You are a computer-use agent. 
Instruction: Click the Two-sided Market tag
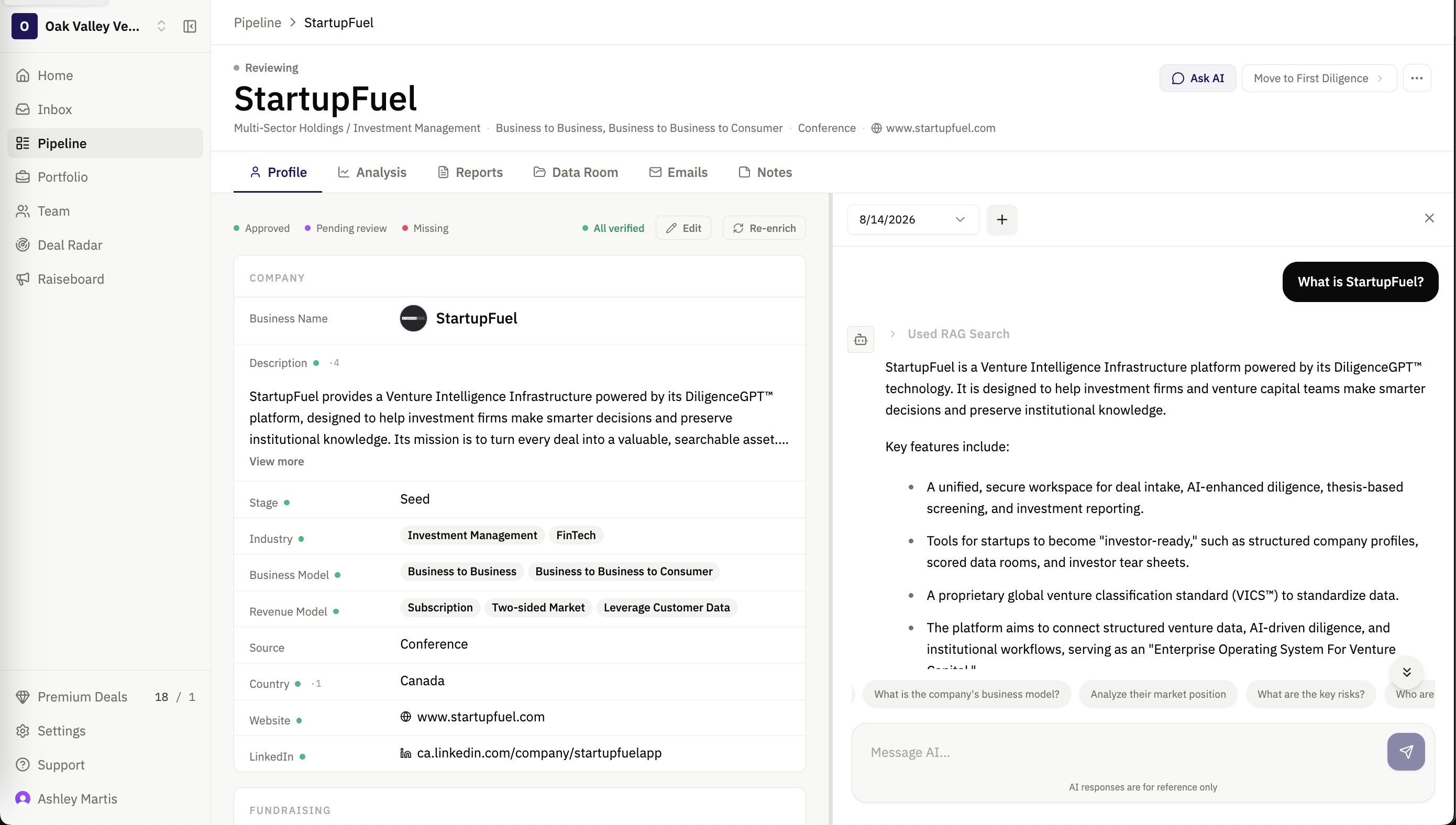[x=538, y=607]
